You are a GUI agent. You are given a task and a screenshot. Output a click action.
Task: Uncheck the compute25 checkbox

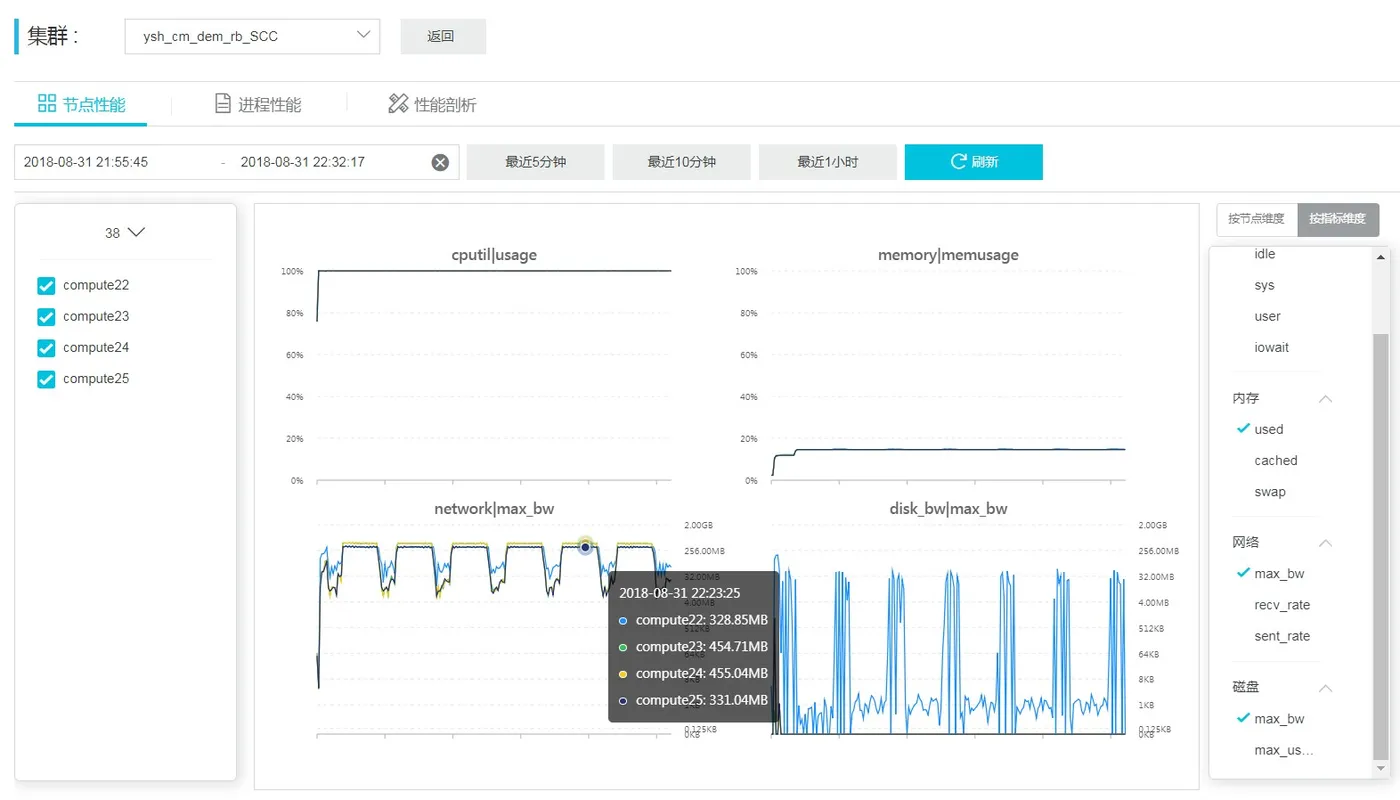tap(46, 379)
